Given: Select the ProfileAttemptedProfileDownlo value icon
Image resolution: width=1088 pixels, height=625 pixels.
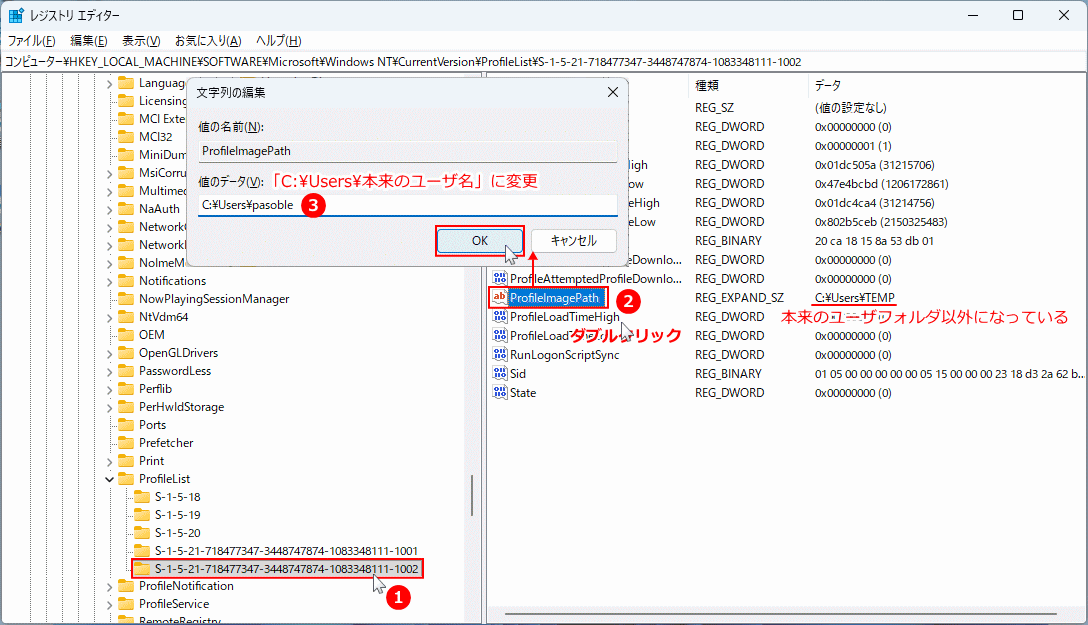Looking at the screenshot, I should pos(500,278).
